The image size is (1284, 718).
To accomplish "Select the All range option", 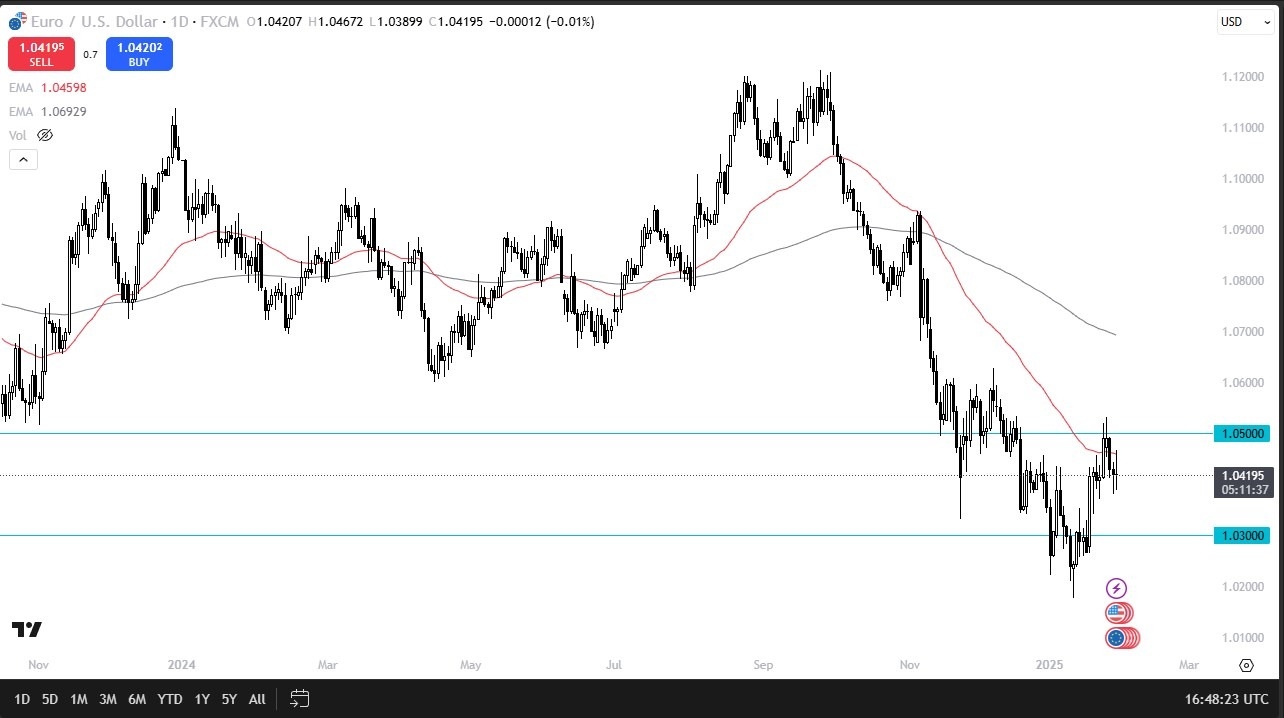I will coord(256,699).
